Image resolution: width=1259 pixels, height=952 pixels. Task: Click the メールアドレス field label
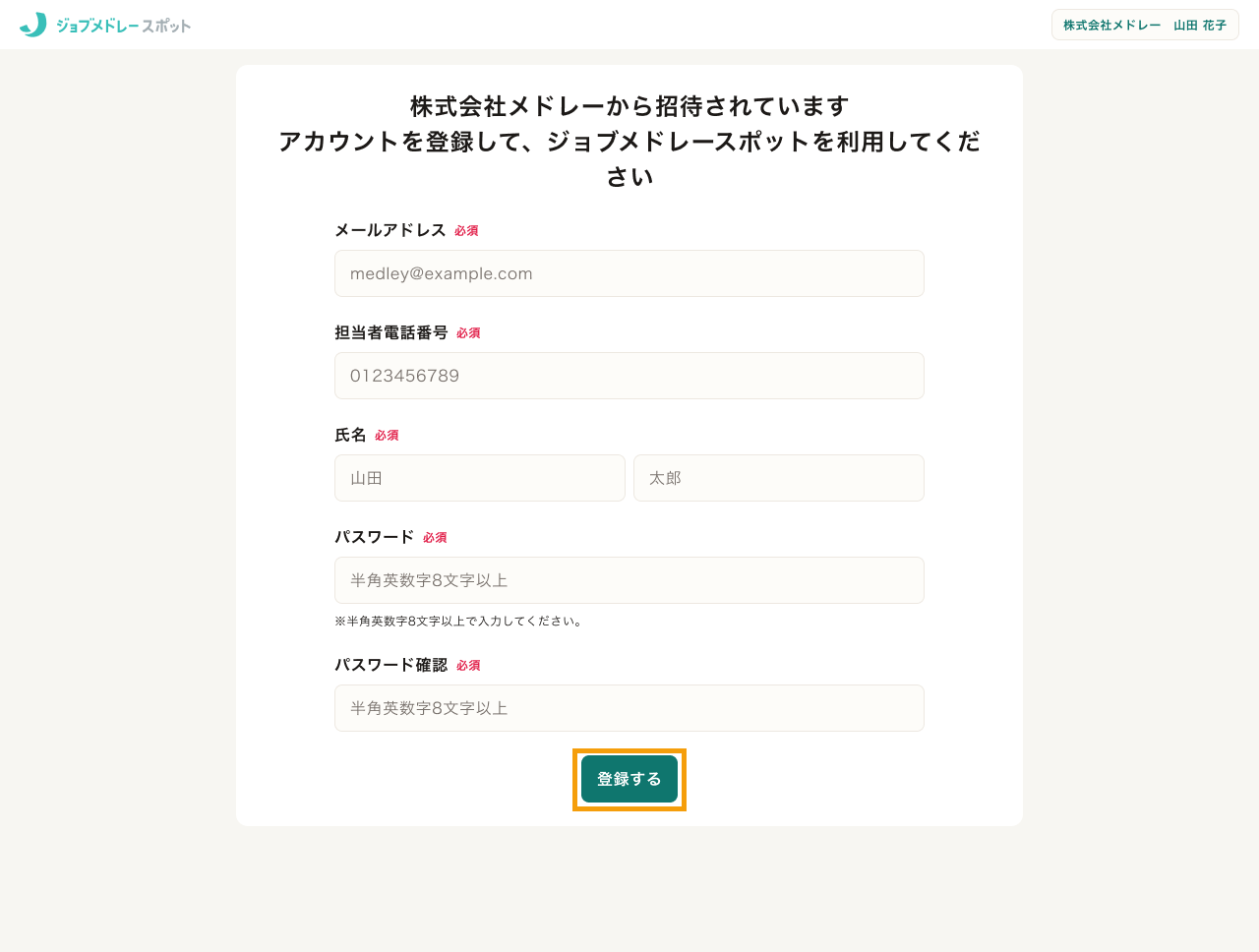click(x=390, y=230)
